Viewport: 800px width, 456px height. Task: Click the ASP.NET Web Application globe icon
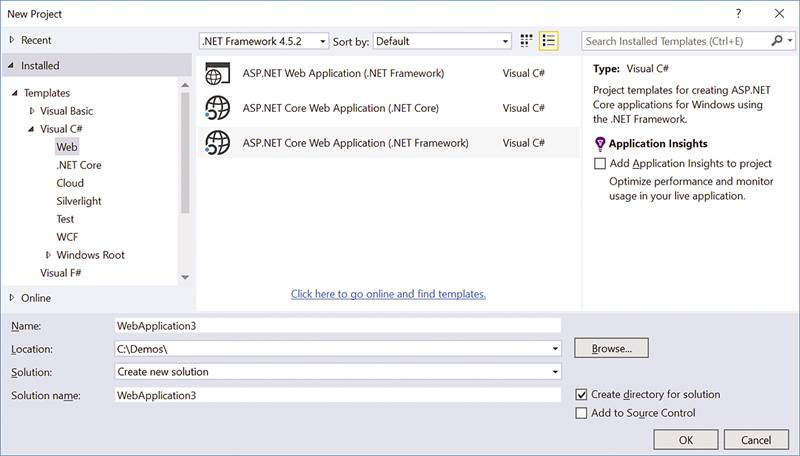tap(217, 74)
